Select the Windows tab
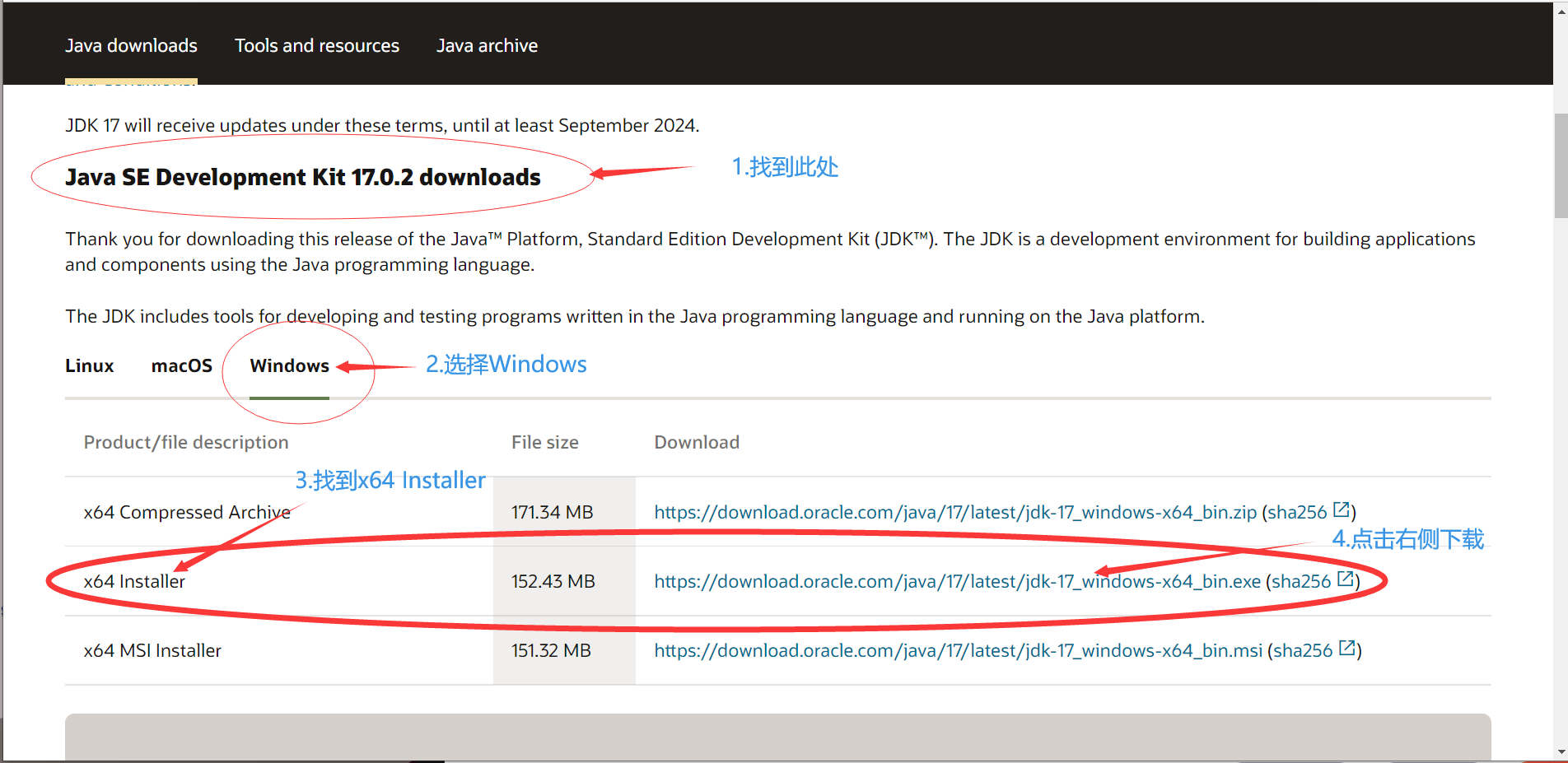Viewport: 1568px width, 763px height. click(x=289, y=365)
